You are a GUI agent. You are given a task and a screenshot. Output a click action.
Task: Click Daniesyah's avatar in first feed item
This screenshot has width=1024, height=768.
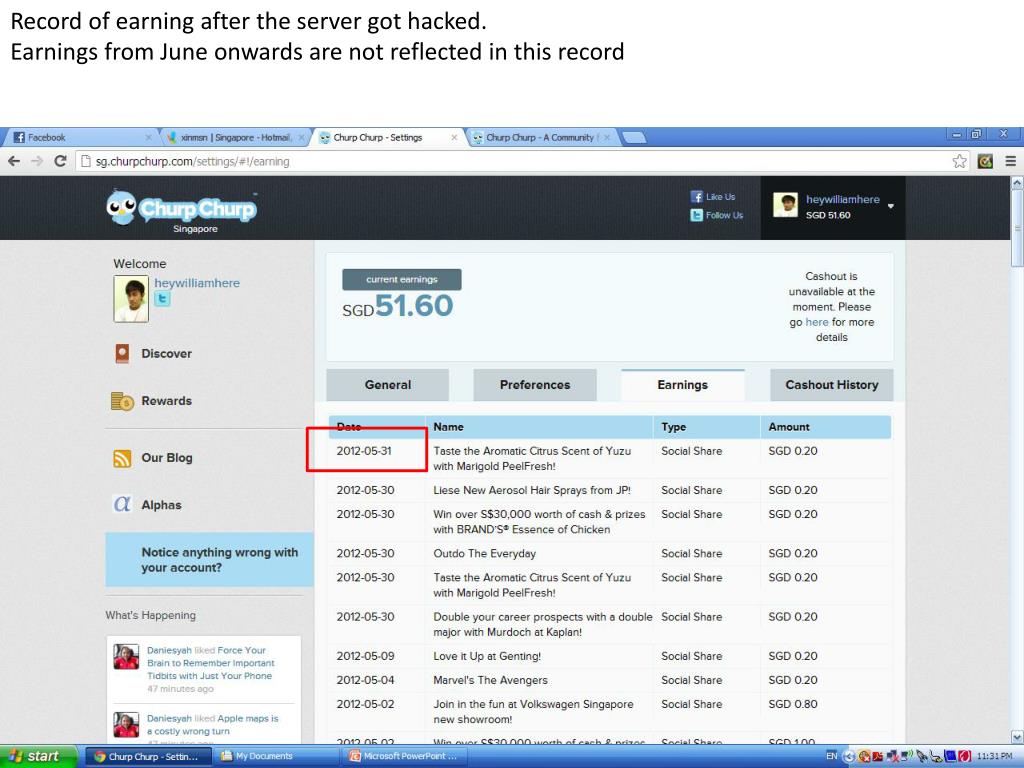(x=126, y=656)
